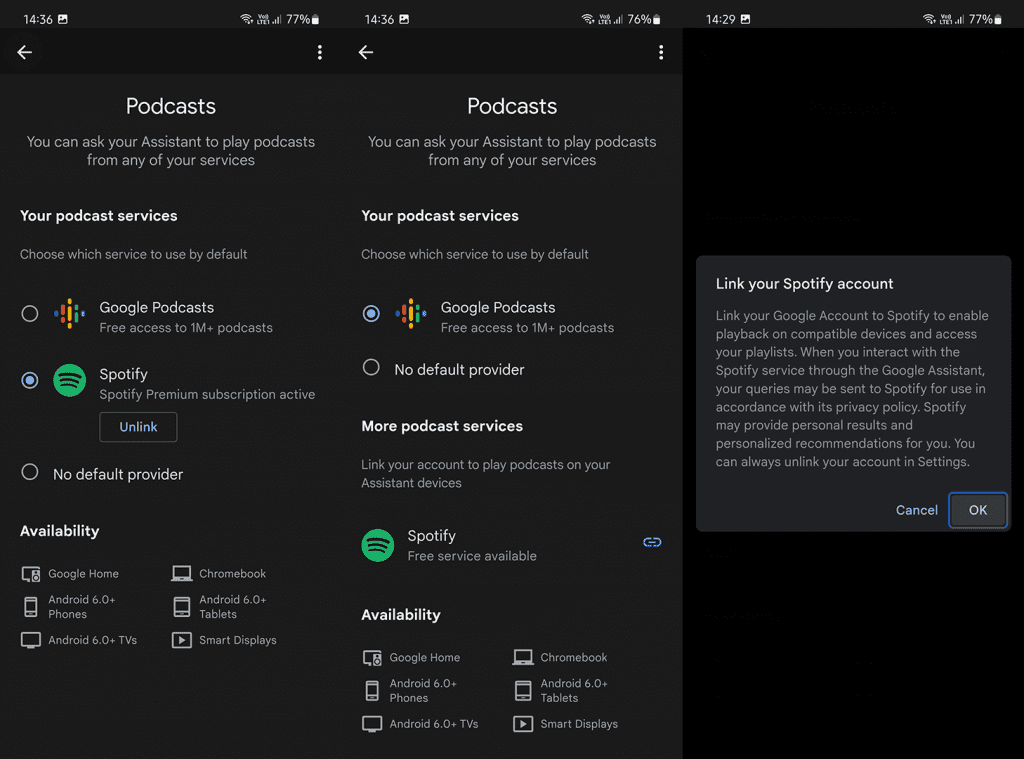Click Android Tablets icon in middle screen

click(x=523, y=690)
